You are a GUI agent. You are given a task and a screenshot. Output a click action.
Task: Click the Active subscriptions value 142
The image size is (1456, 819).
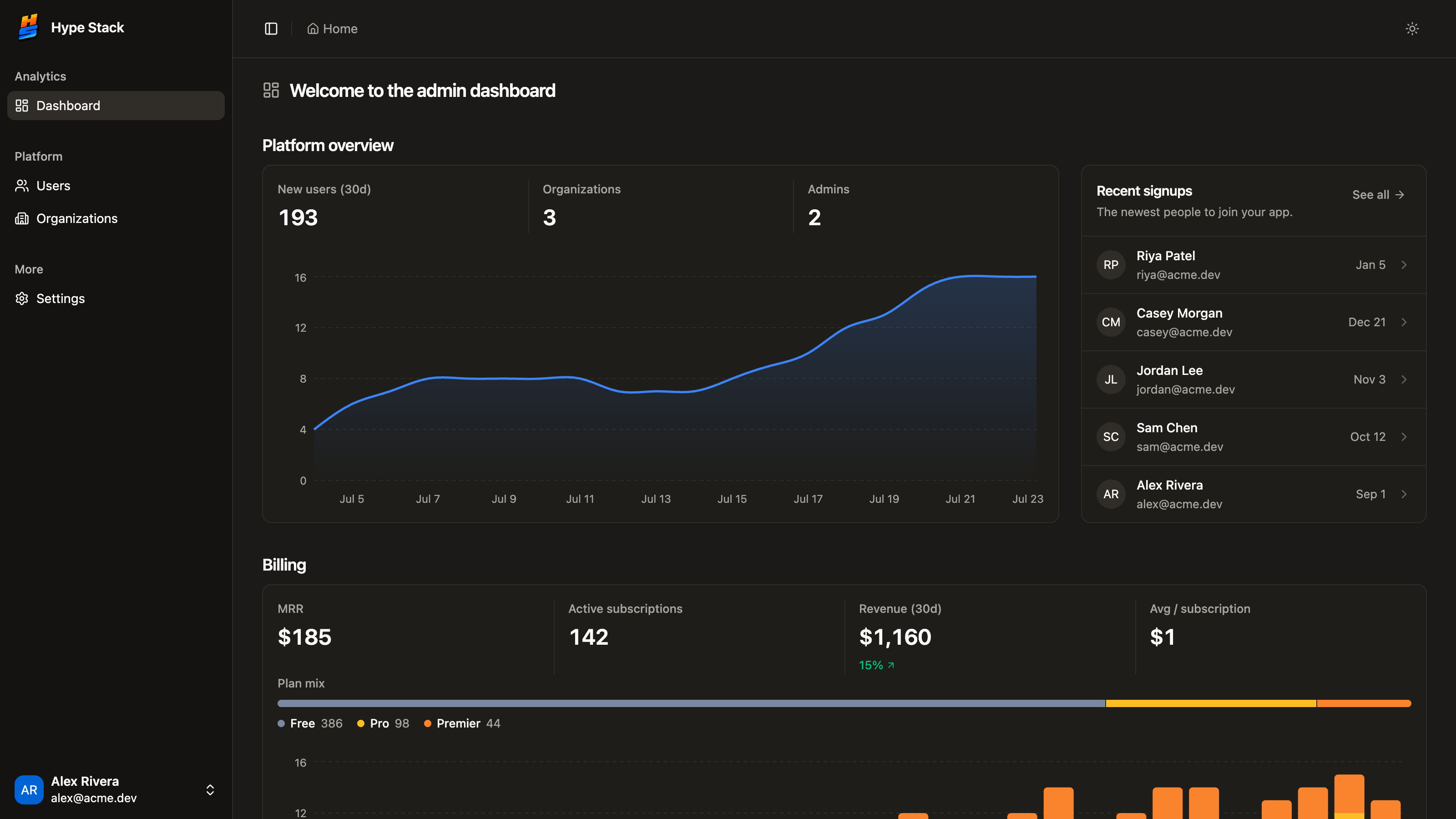pyautogui.click(x=588, y=637)
